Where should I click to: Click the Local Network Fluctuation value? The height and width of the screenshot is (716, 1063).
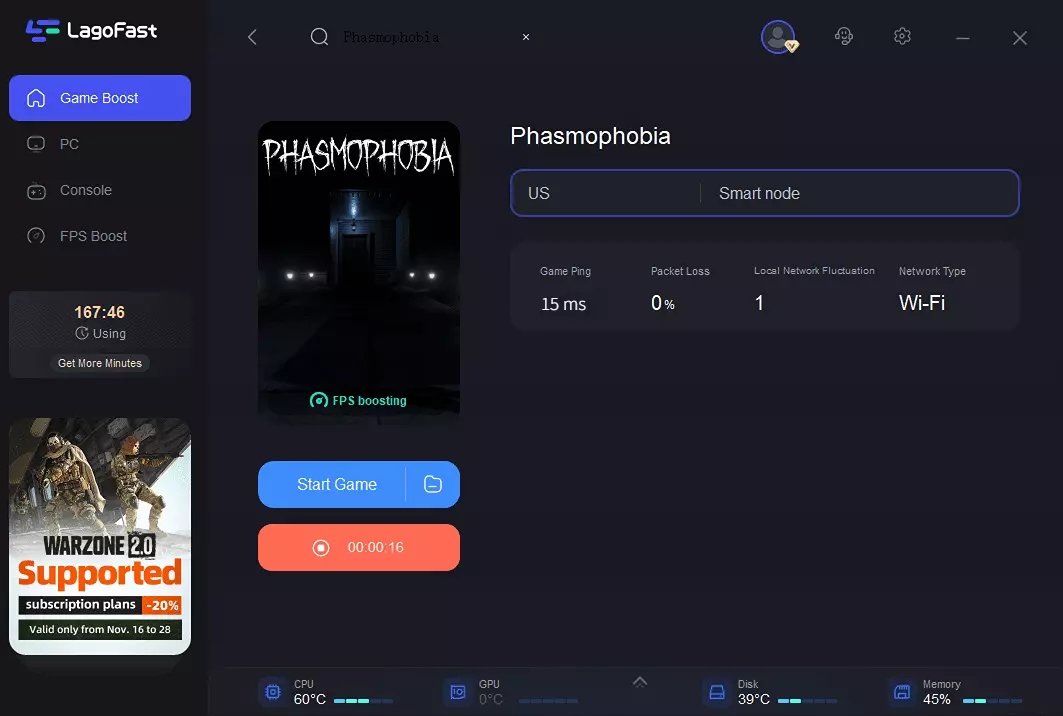tap(759, 303)
